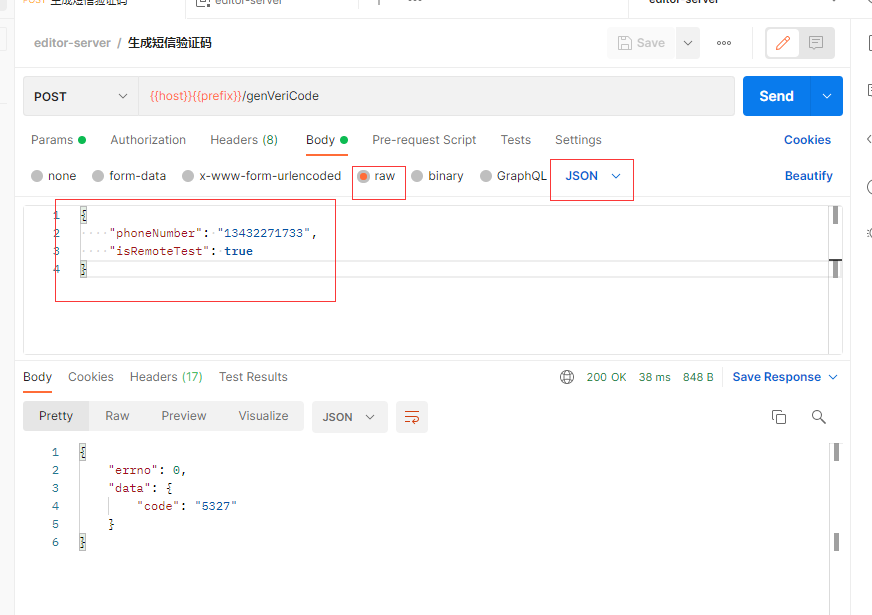Open the response Cookies tab

click(91, 377)
